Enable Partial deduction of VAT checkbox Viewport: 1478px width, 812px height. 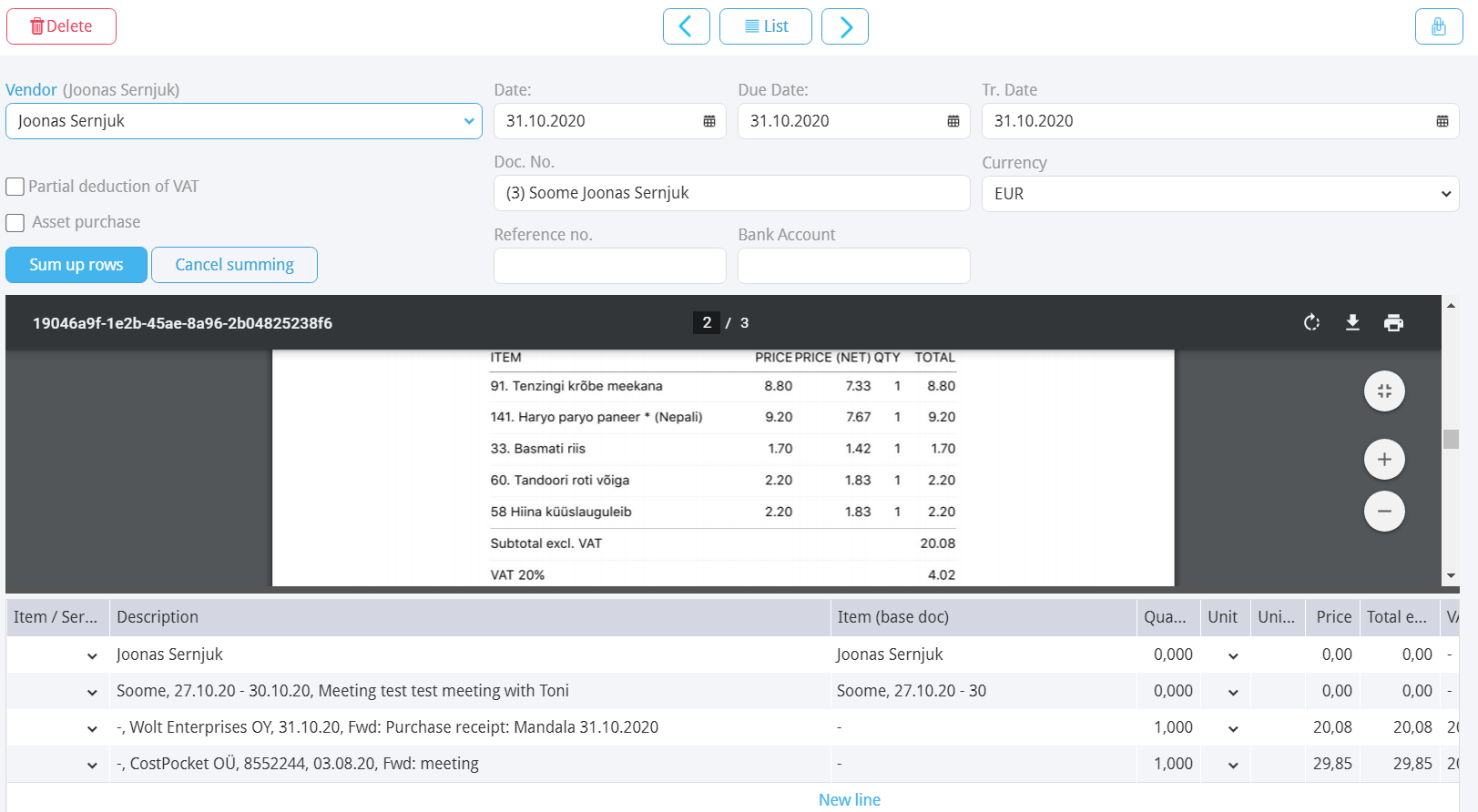pyautogui.click(x=15, y=187)
